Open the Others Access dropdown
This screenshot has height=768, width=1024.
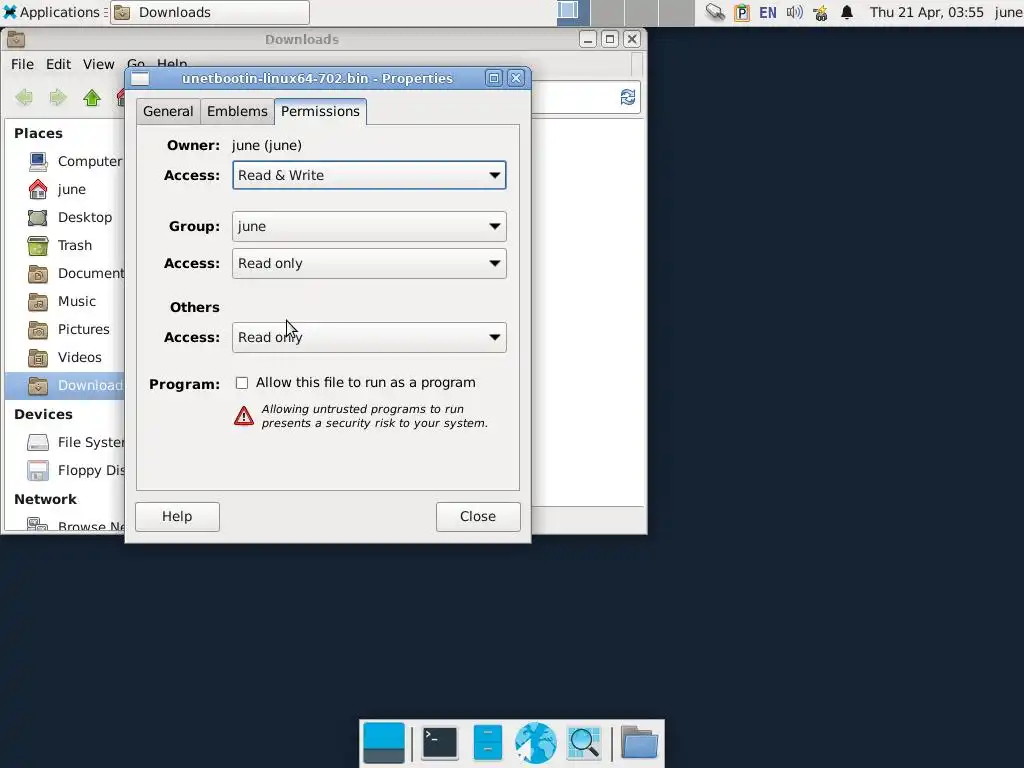pyautogui.click(x=369, y=337)
